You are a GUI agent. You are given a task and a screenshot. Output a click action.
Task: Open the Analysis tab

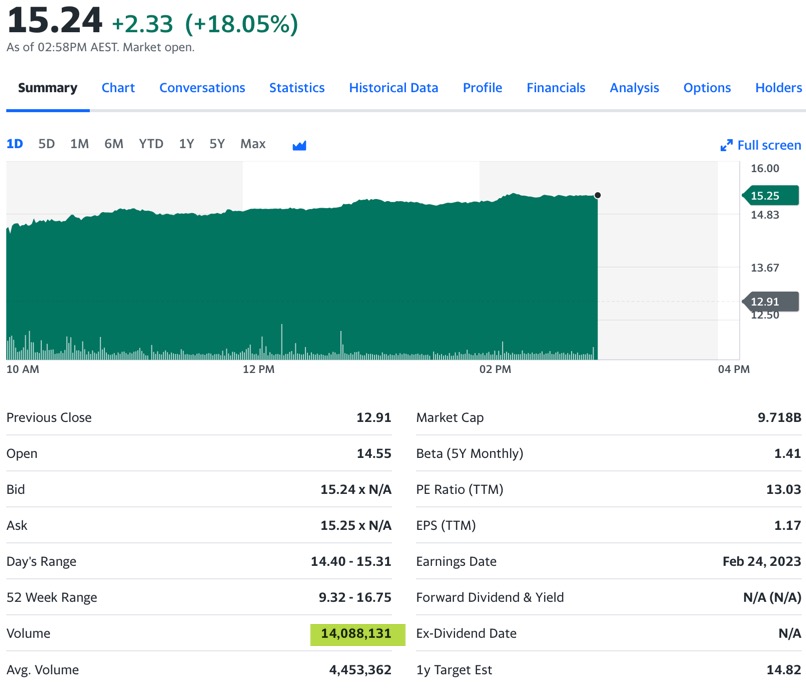coord(634,88)
